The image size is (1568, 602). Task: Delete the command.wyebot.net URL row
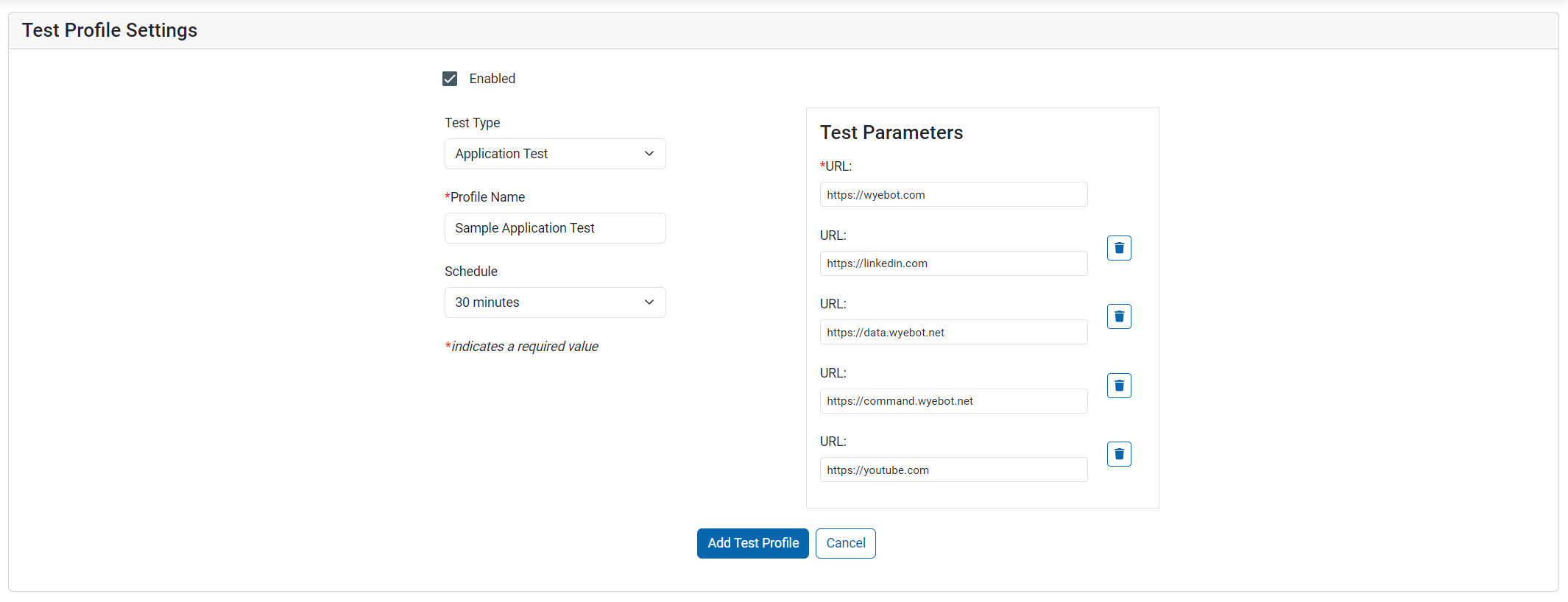(1119, 386)
